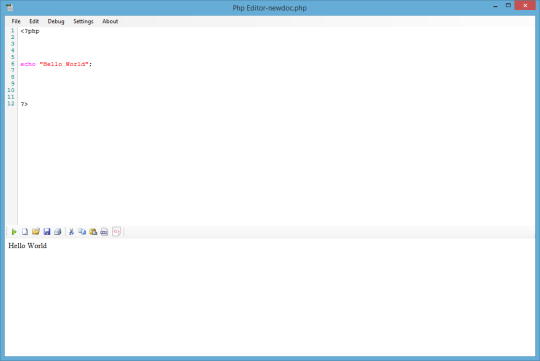
Task: Click the '<?php' opening tag line
Action: 30,31
